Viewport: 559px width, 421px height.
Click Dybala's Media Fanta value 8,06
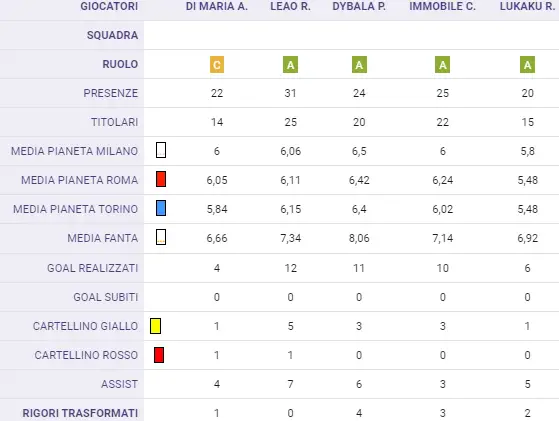pos(359,238)
